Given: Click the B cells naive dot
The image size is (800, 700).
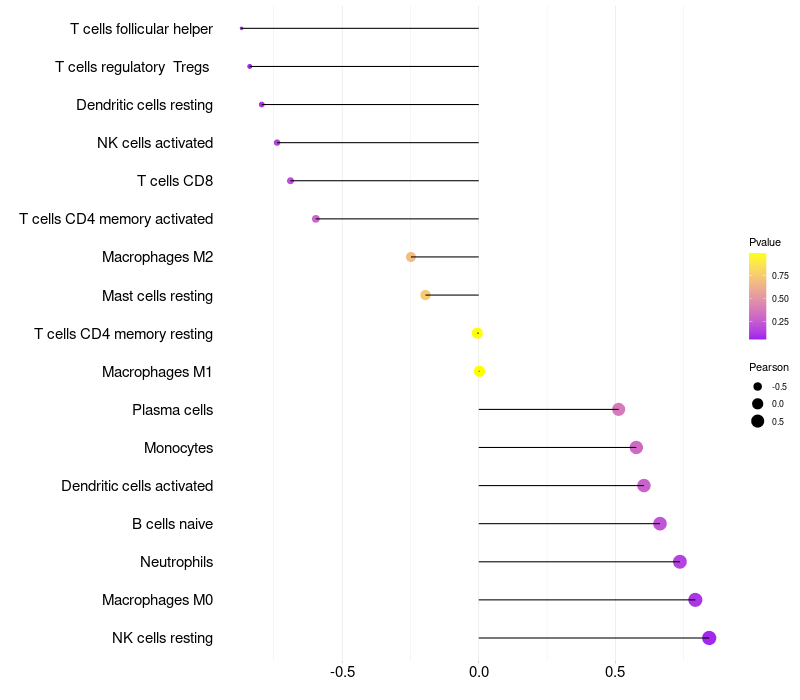Looking at the screenshot, I should pos(660,523).
